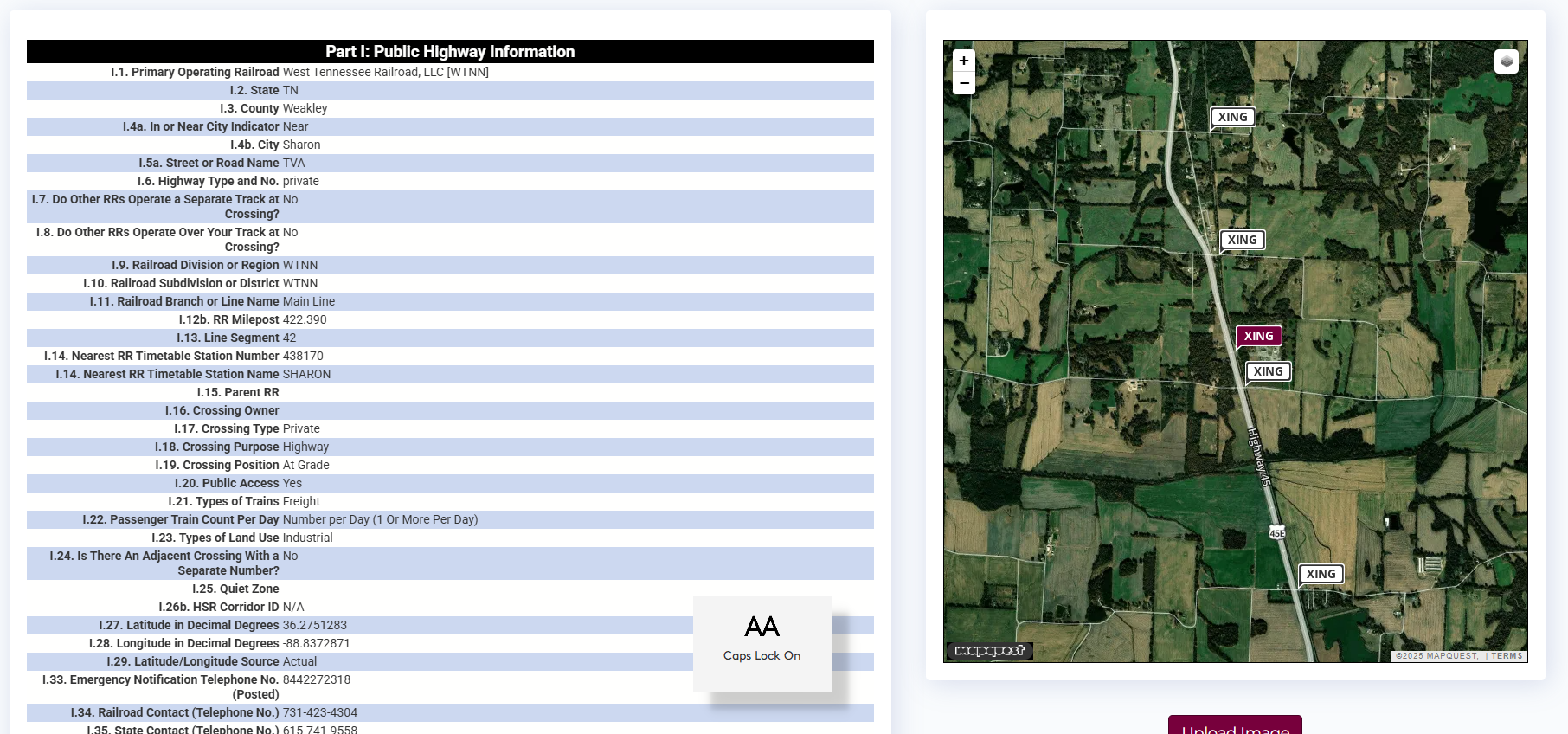Image resolution: width=1568 pixels, height=734 pixels.
Task: Open the map TERMS link
Action: click(1507, 656)
